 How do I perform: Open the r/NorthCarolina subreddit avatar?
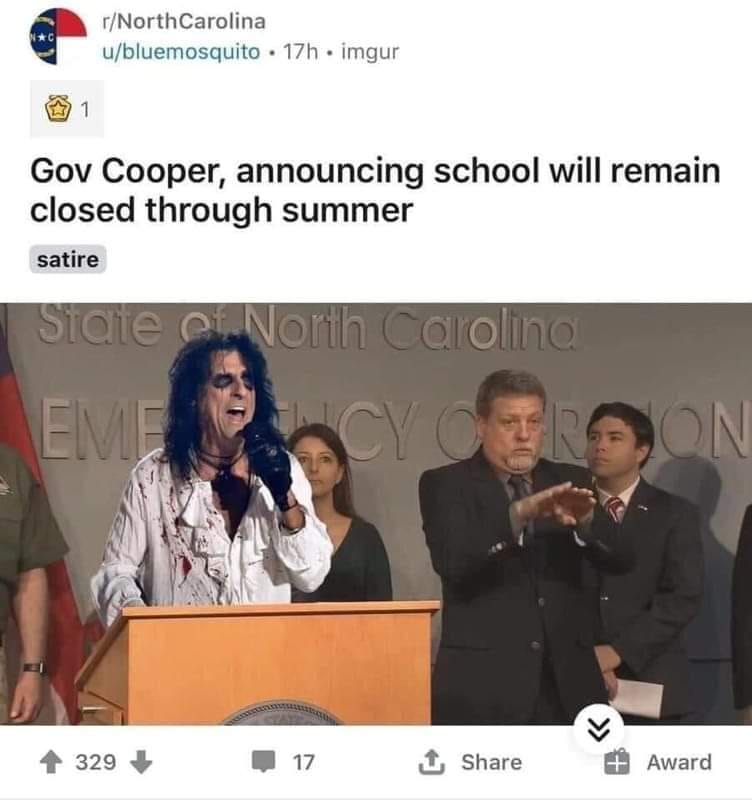pyautogui.click(x=58, y=37)
